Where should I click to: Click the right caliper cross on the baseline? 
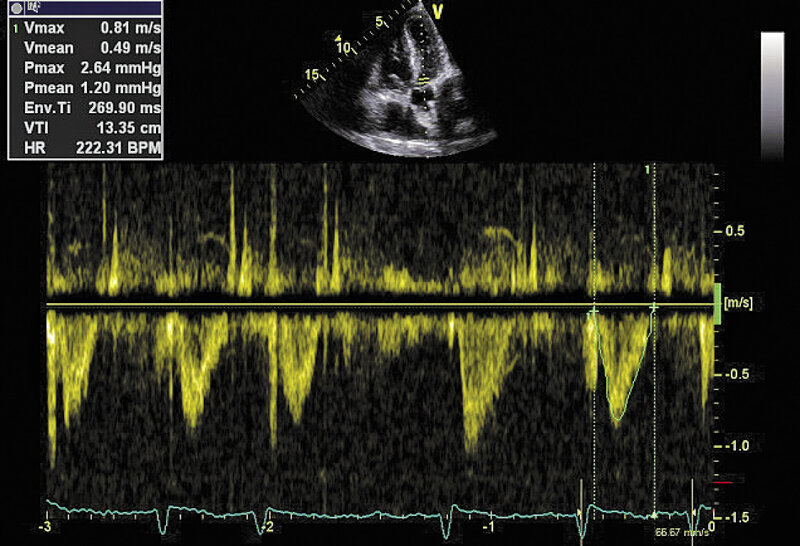(x=654, y=307)
